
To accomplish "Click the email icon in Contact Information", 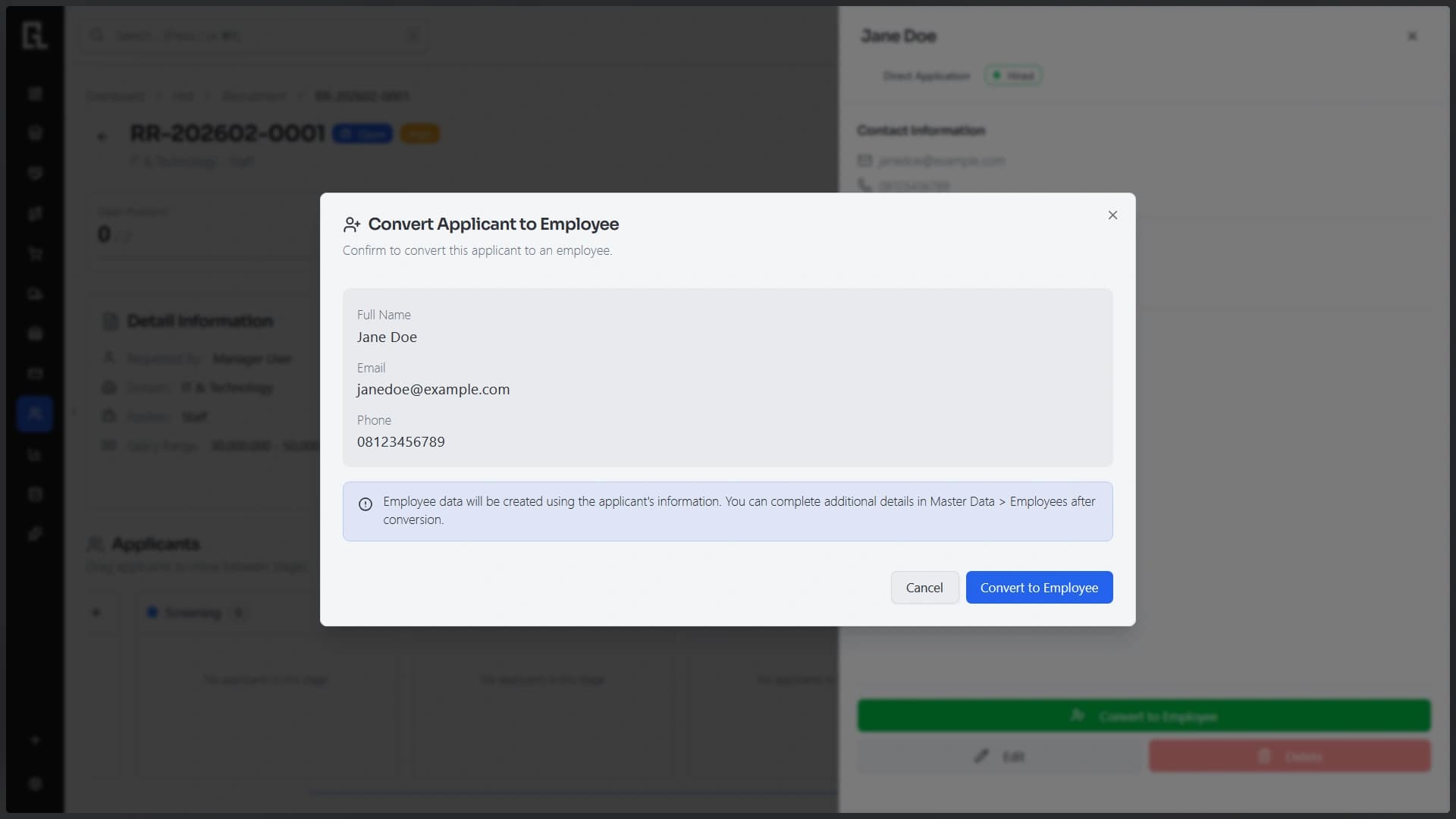I will (x=864, y=160).
